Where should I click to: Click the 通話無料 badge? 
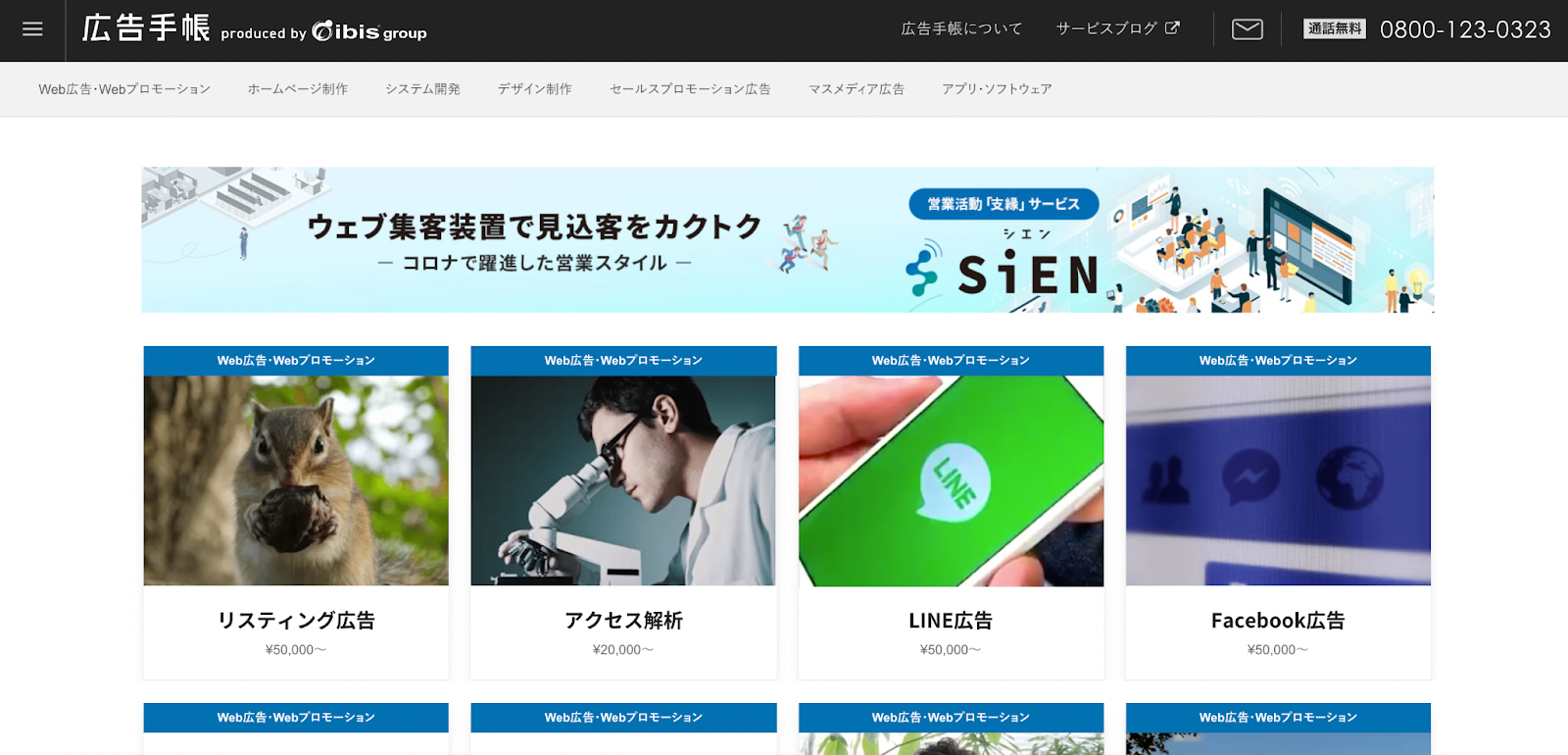point(1335,28)
